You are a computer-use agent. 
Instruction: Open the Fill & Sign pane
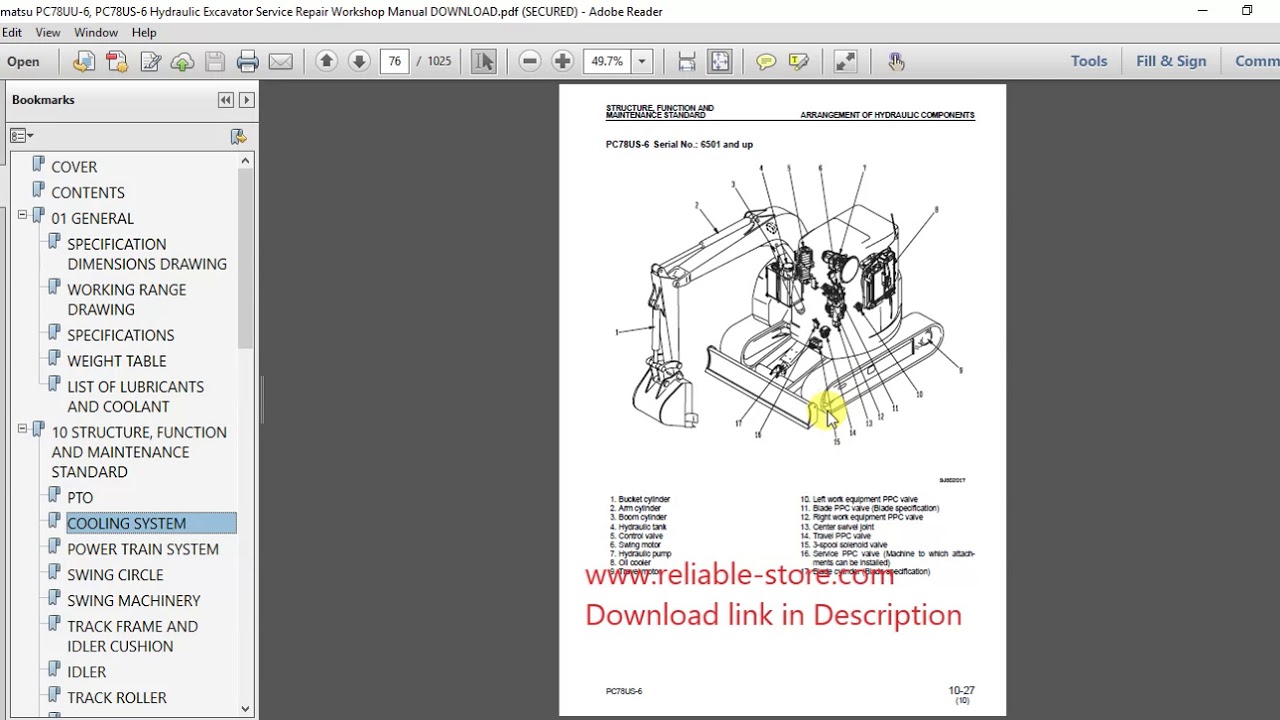1171,61
